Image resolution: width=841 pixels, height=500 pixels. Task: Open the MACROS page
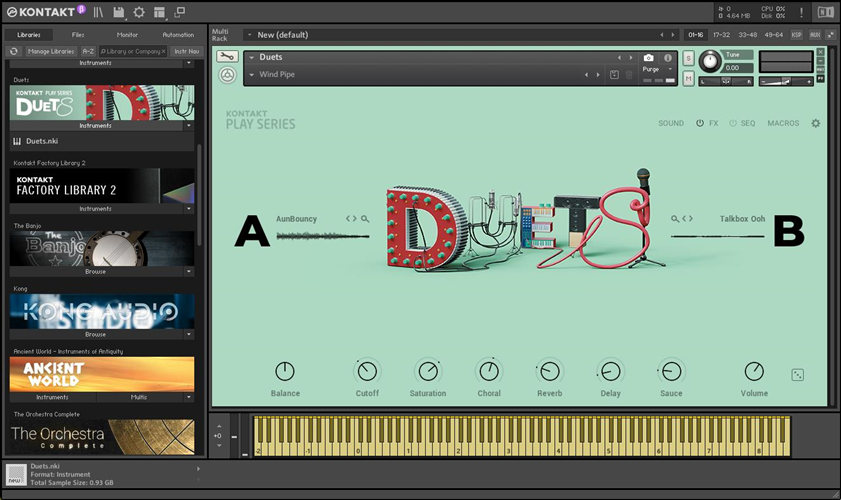pyautogui.click(x=783, y=123)
